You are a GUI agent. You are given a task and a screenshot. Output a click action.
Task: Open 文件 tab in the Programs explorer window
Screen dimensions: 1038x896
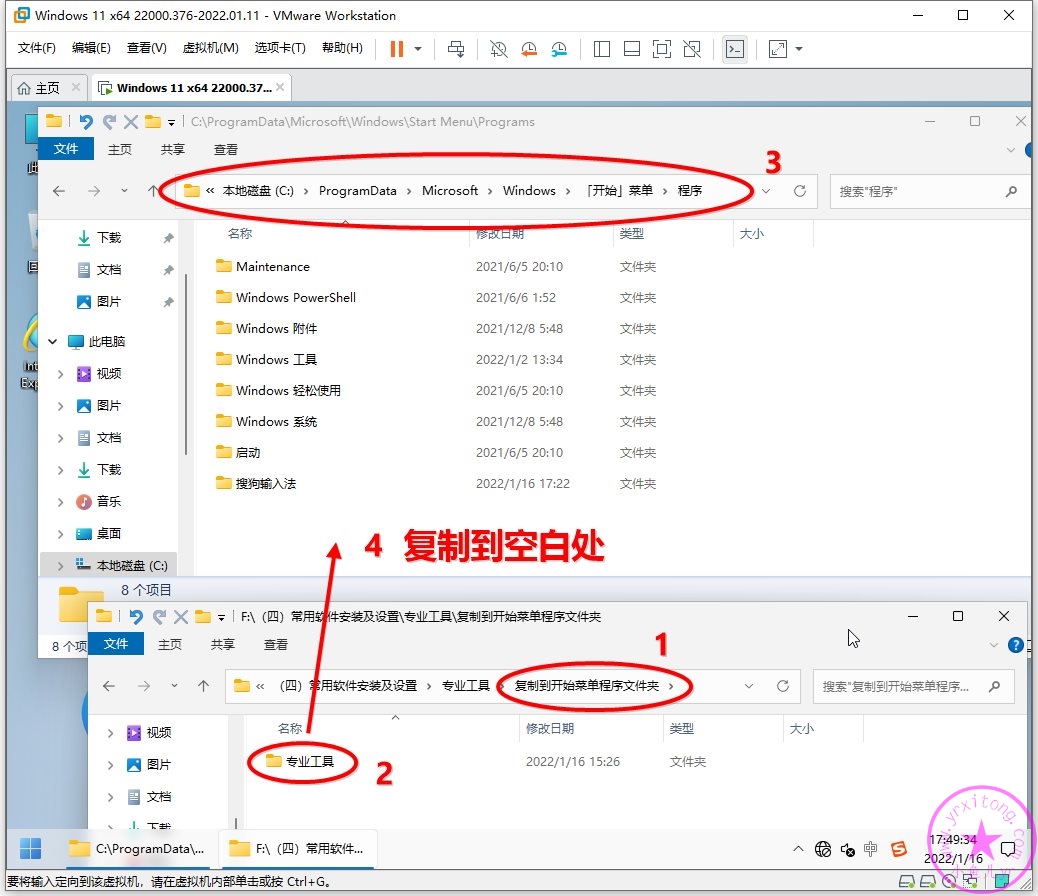click(66, 149)
